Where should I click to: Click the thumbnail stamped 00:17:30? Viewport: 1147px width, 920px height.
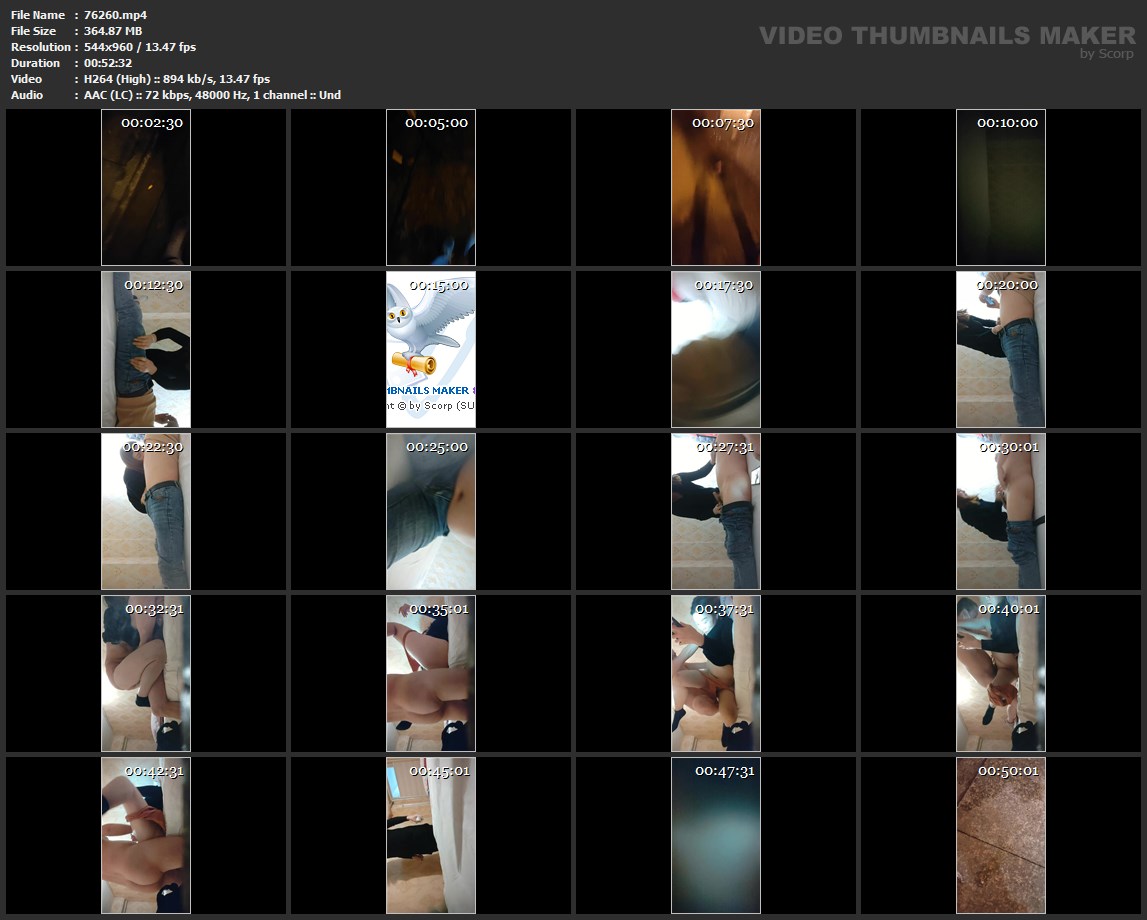(x=716, y=350)
